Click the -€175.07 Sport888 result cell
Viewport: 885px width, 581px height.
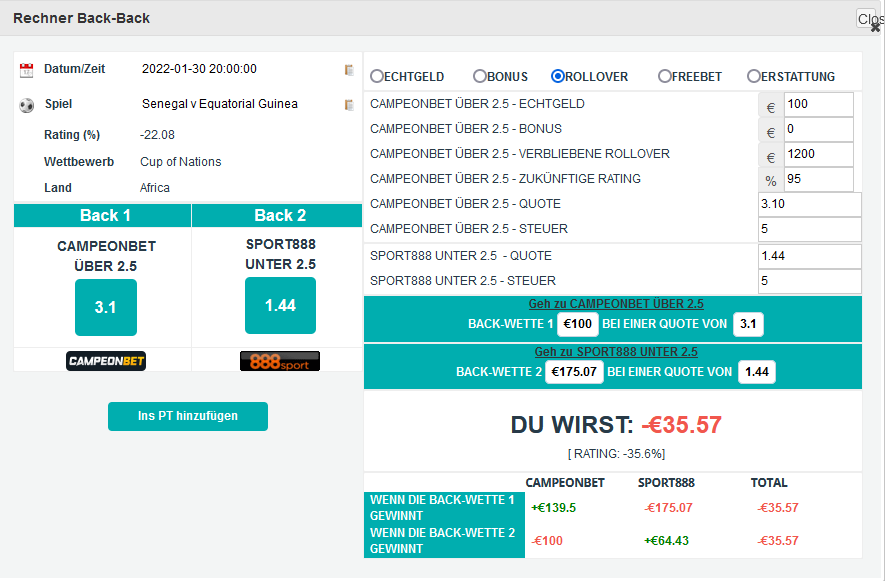(x=668, y=508)
